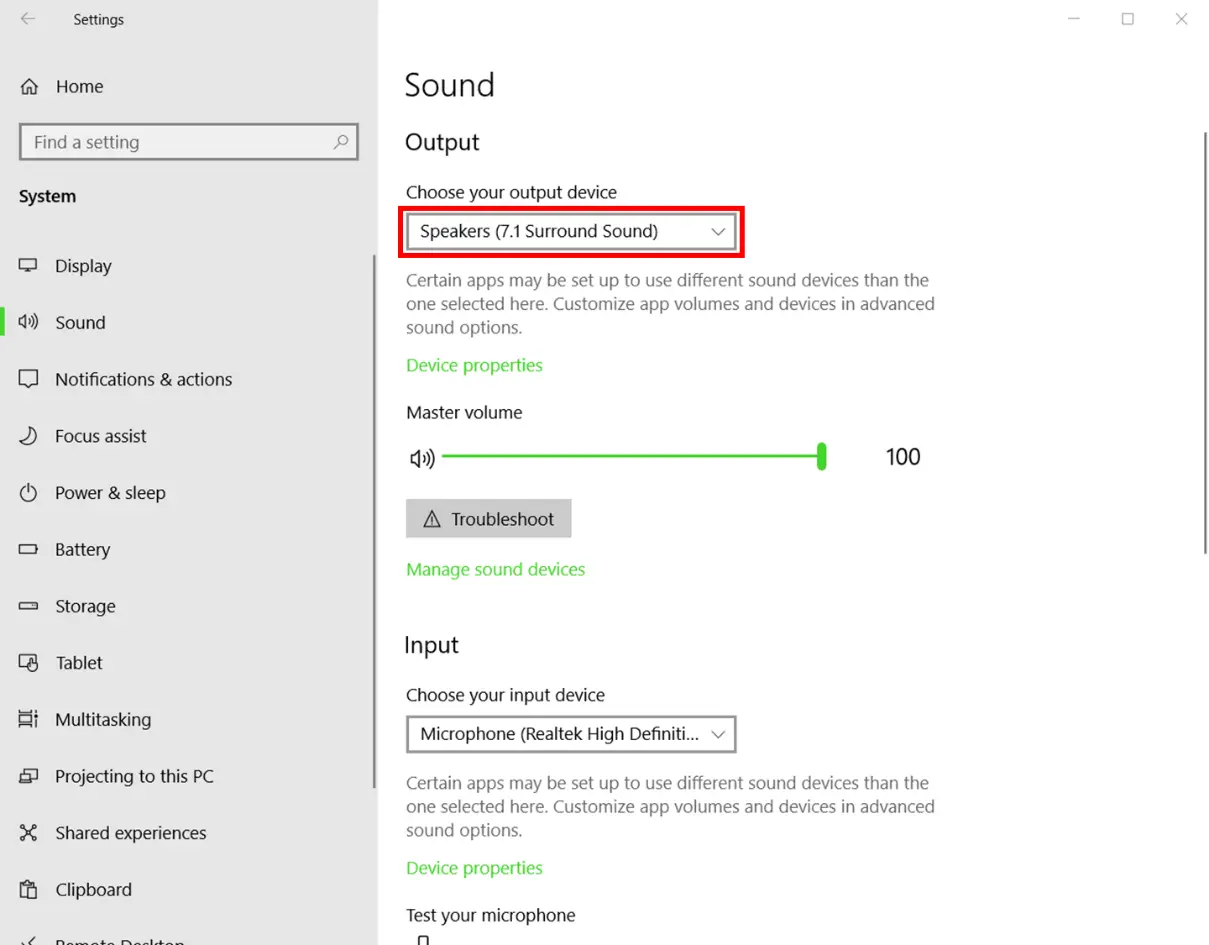This screenshot has width=1209, height=945.
Task: Open Power & sleep via its icon
Action: [x=26, y=492]
